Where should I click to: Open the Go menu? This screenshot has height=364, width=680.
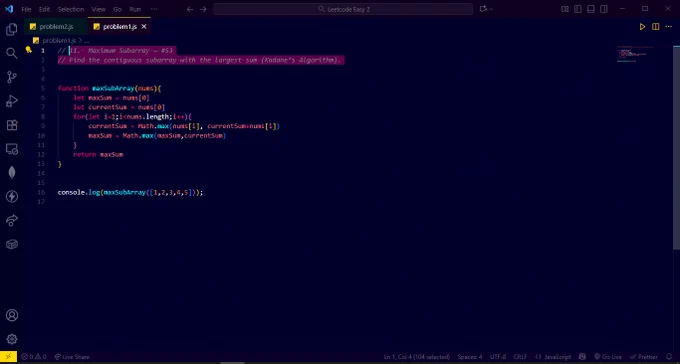(117, 9)
